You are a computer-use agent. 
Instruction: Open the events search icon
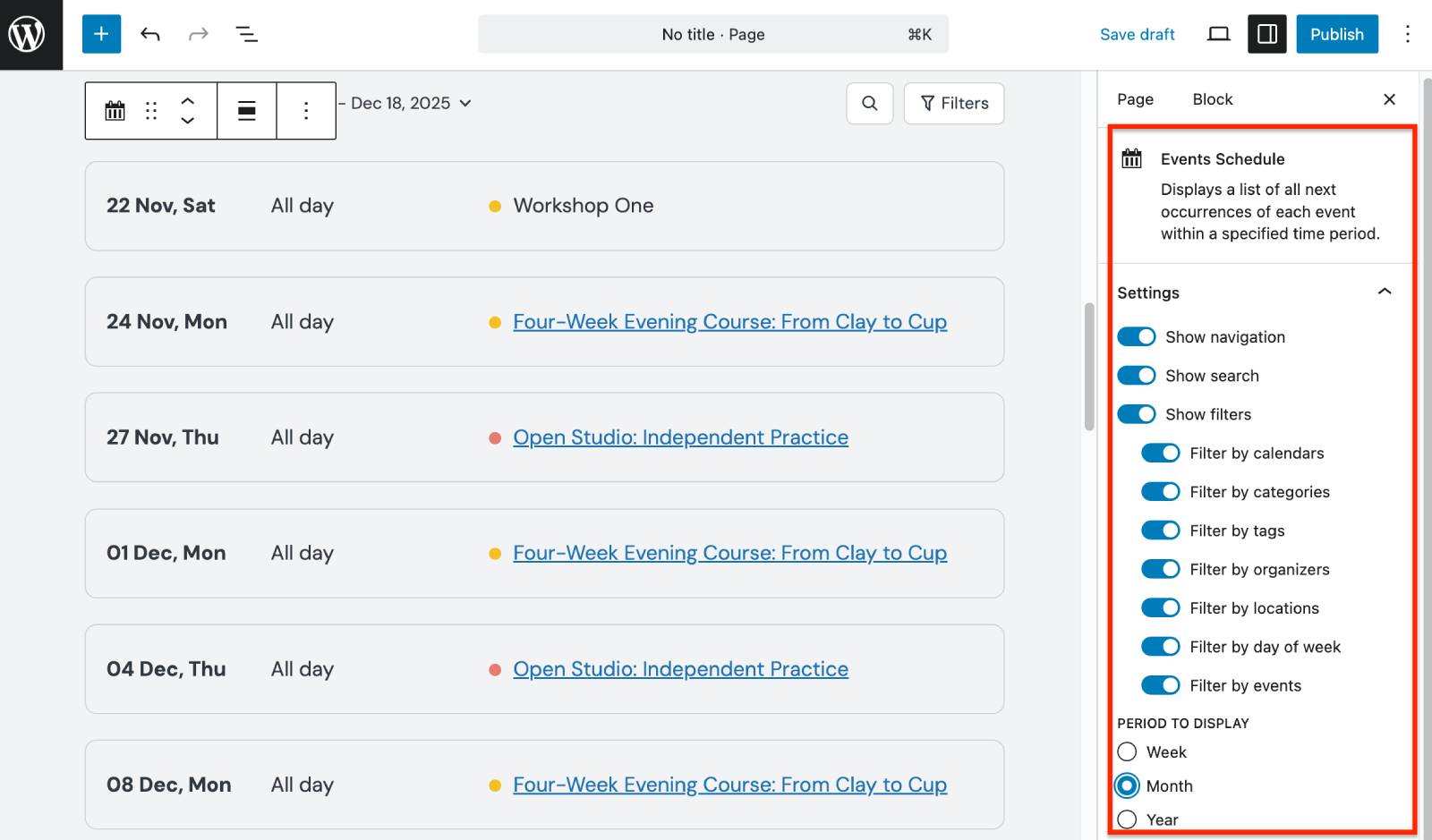[869, 103]
